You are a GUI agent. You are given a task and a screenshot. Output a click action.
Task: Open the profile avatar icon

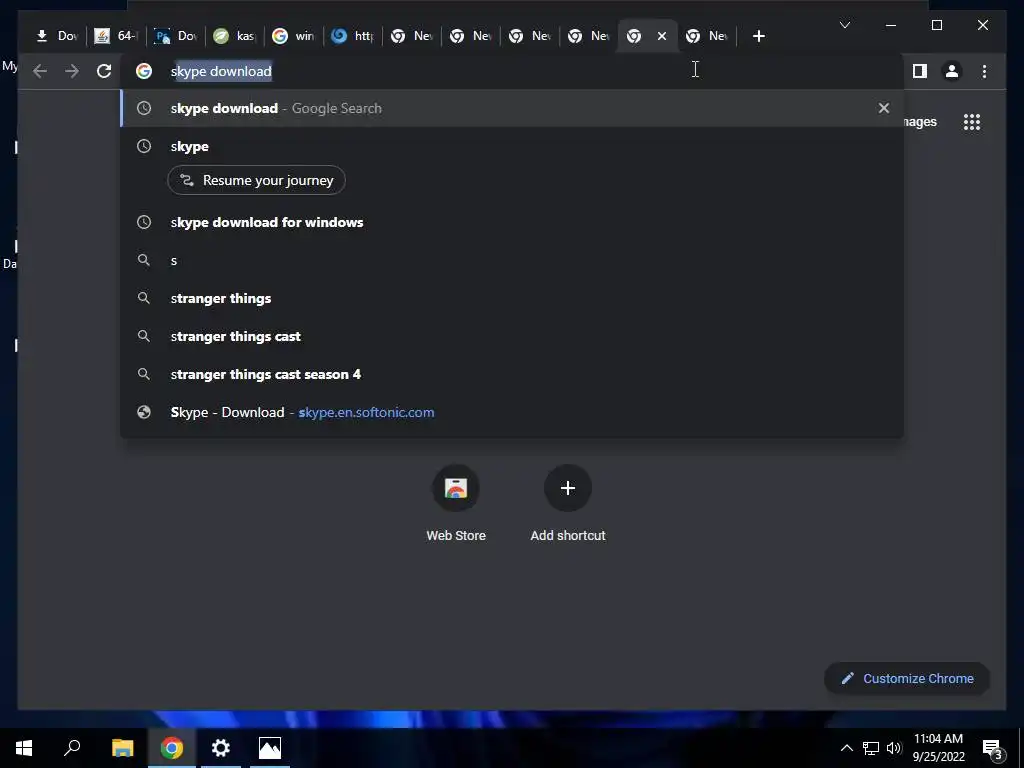[x=952, y=71]
